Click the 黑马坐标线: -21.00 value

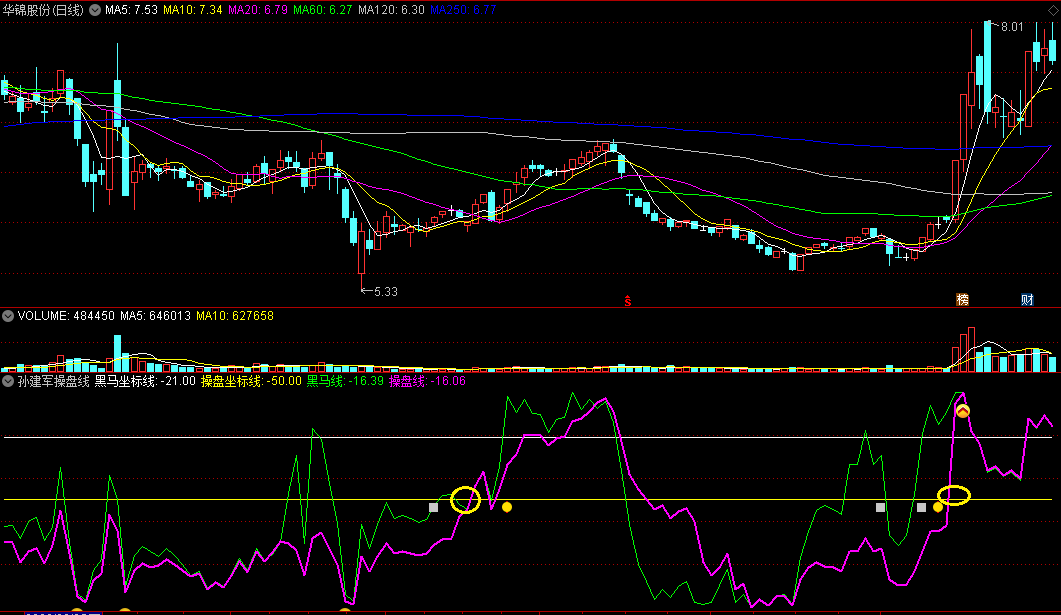pyautogui.click(x=145, y=382)
